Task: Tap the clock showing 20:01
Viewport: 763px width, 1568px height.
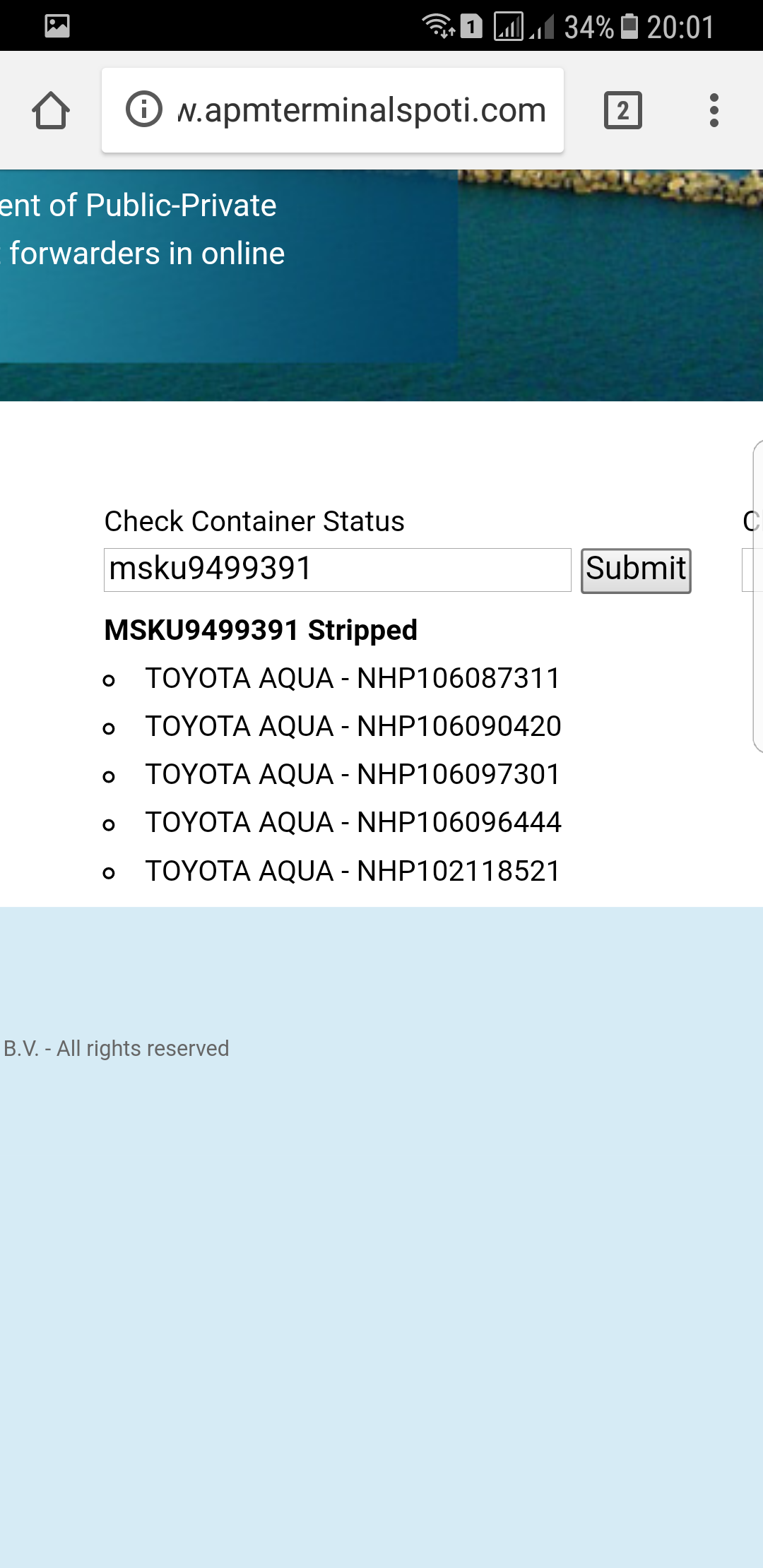Action: [680, 27]
